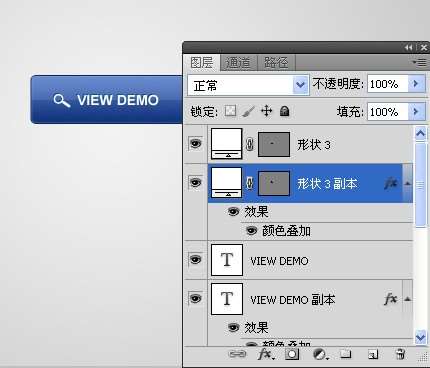Switch to the 路径 tab
This screenshot has width=430, height=368.
276,63
